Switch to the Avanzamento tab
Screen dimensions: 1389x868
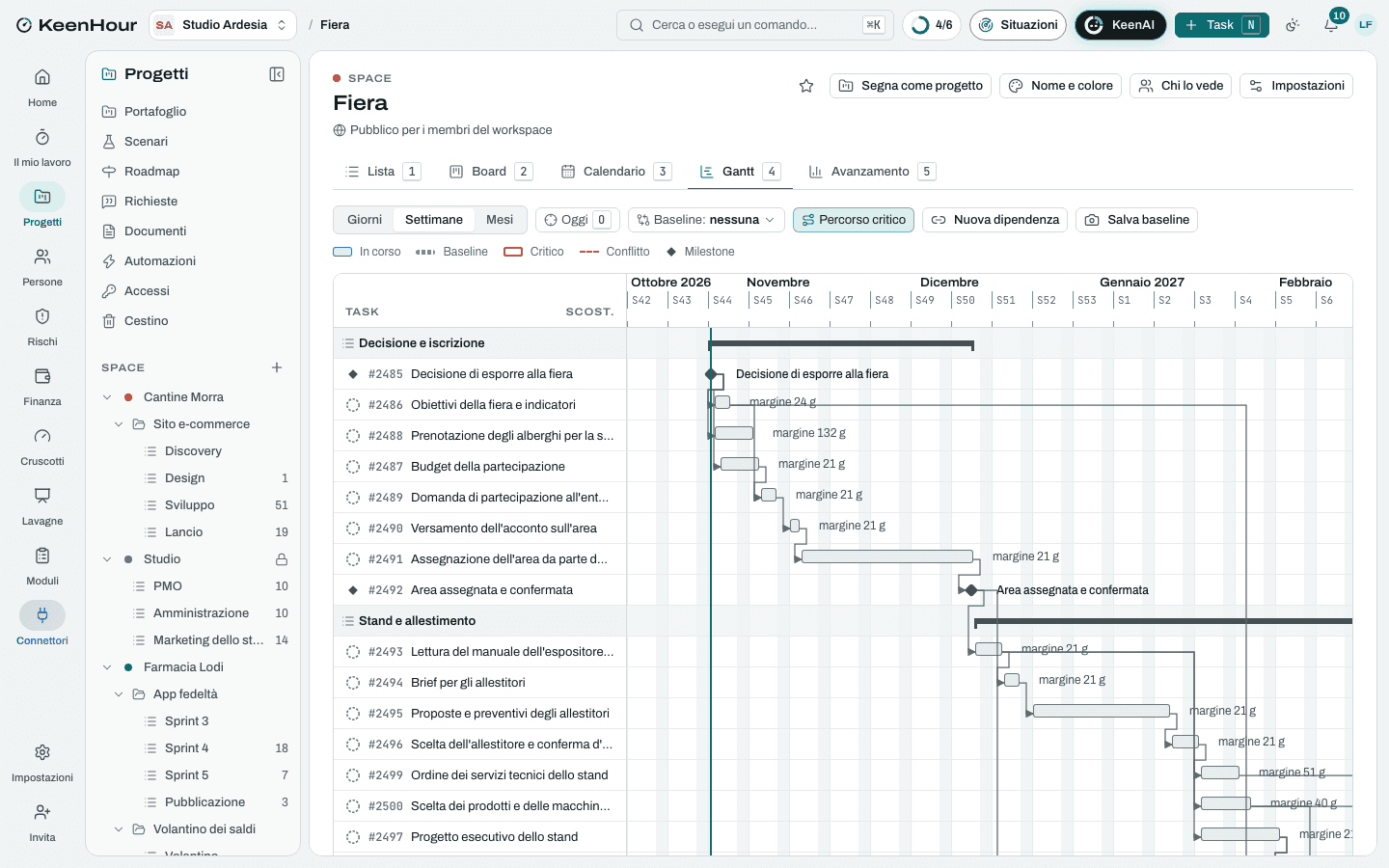tap(872, 172)
